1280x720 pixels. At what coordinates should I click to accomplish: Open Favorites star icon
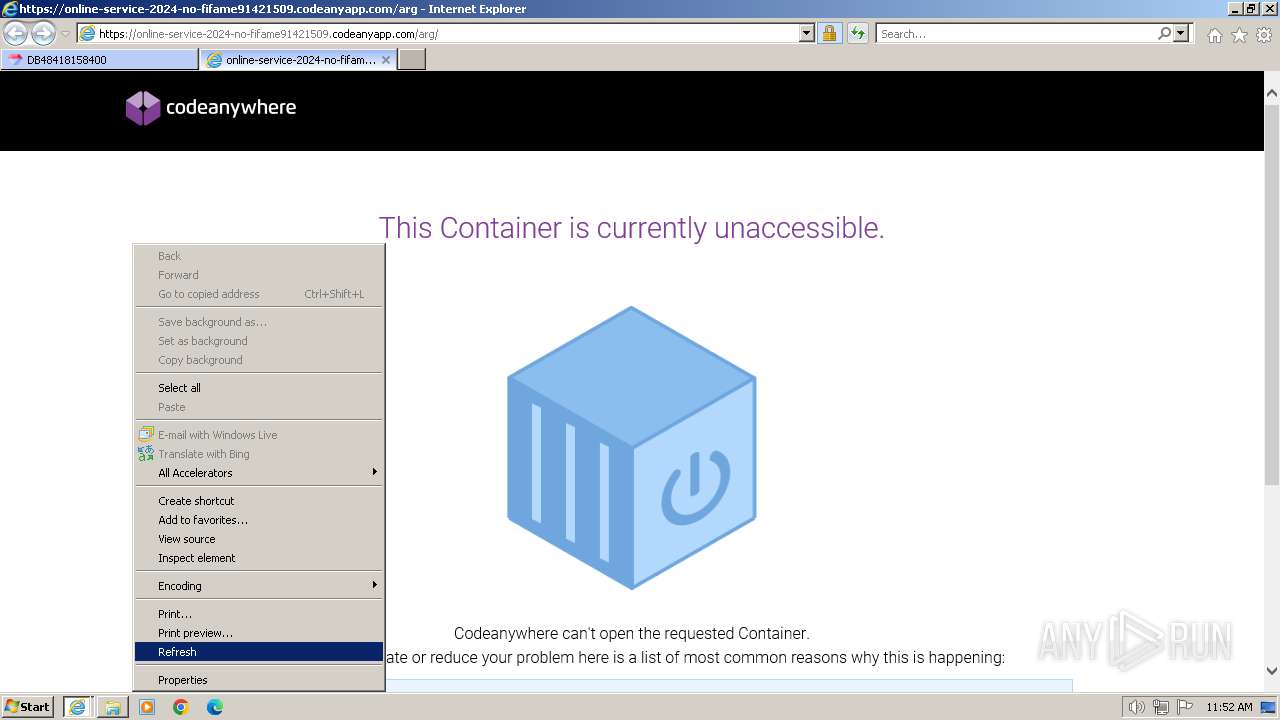point(1239,35)
